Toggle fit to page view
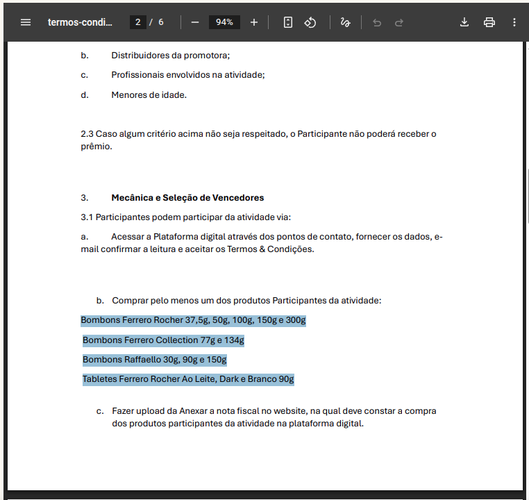 288,23
